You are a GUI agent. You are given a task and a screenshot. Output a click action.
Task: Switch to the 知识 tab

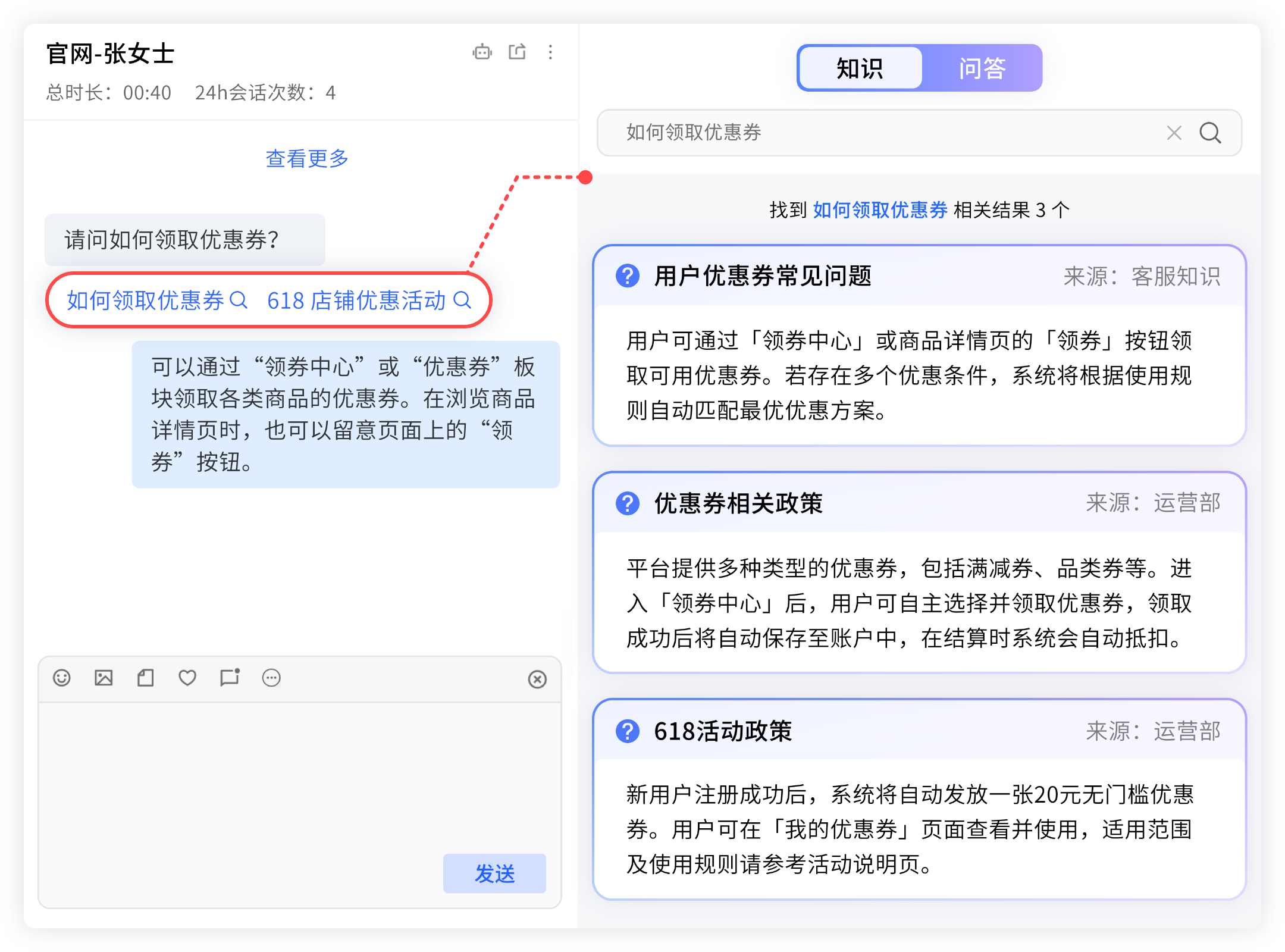[860, 68]
